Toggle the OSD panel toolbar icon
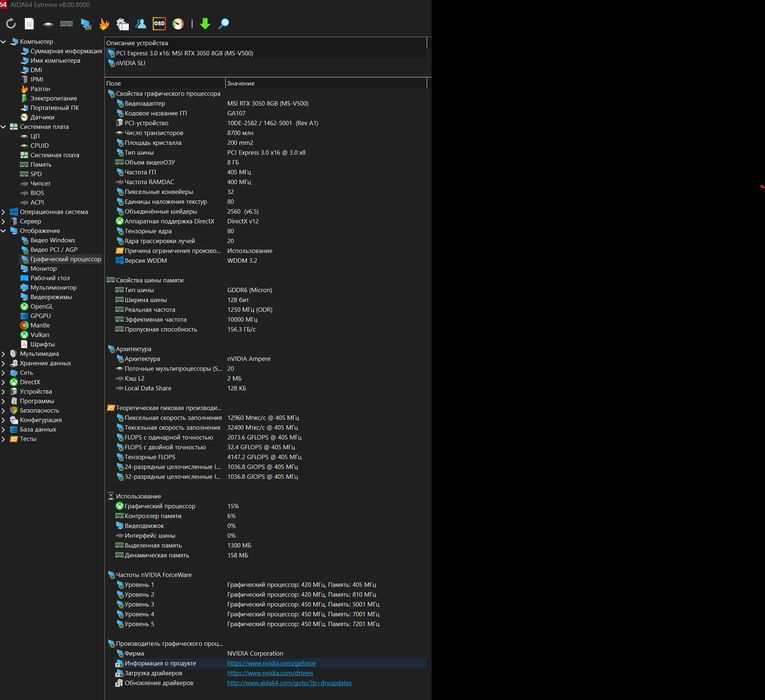Screen dimensions: 765x700 pyautogui.click(x=159, y=23)
